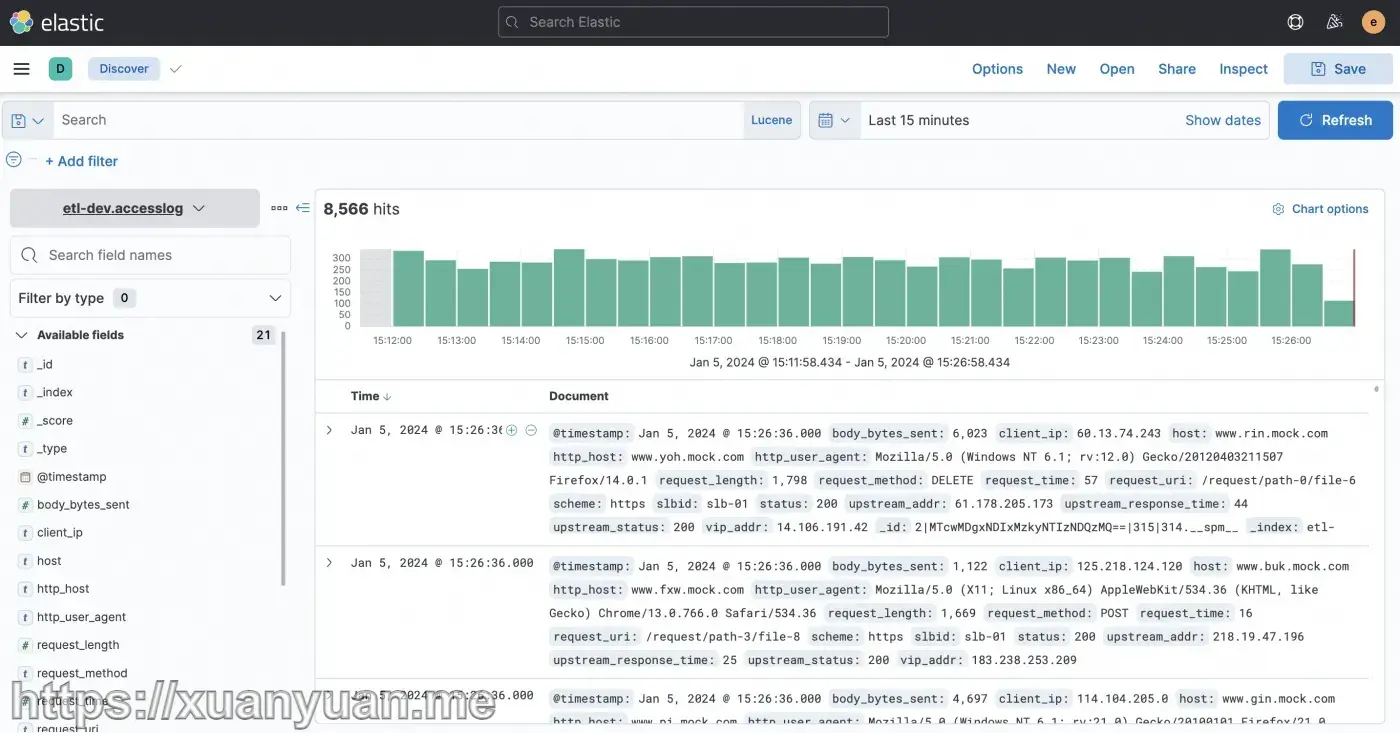
Task: Switch the Lucene query language toggle
Action: [771, 120]
